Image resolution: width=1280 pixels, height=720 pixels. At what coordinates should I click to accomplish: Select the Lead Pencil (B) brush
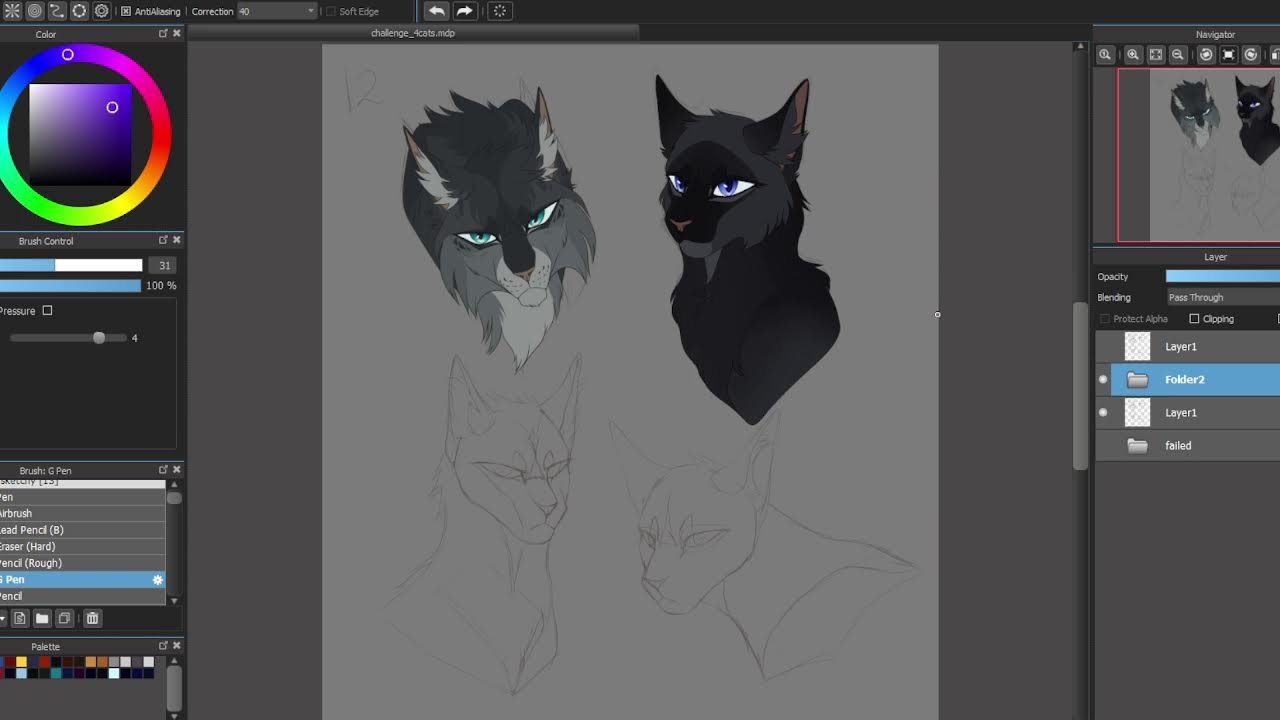82,530
